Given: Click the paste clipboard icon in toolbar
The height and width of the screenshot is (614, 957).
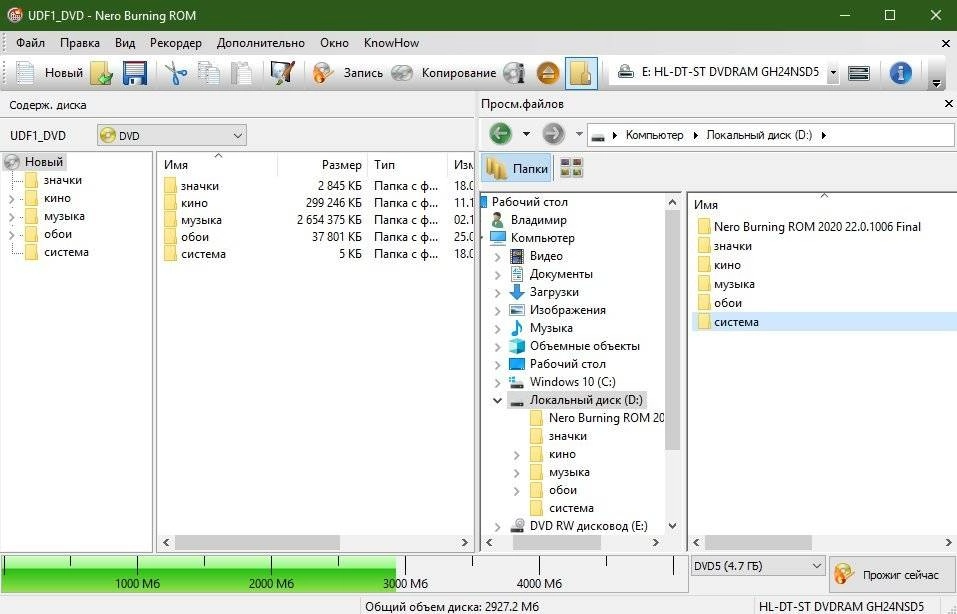Looking at the screenshot, I should [242, 73].
